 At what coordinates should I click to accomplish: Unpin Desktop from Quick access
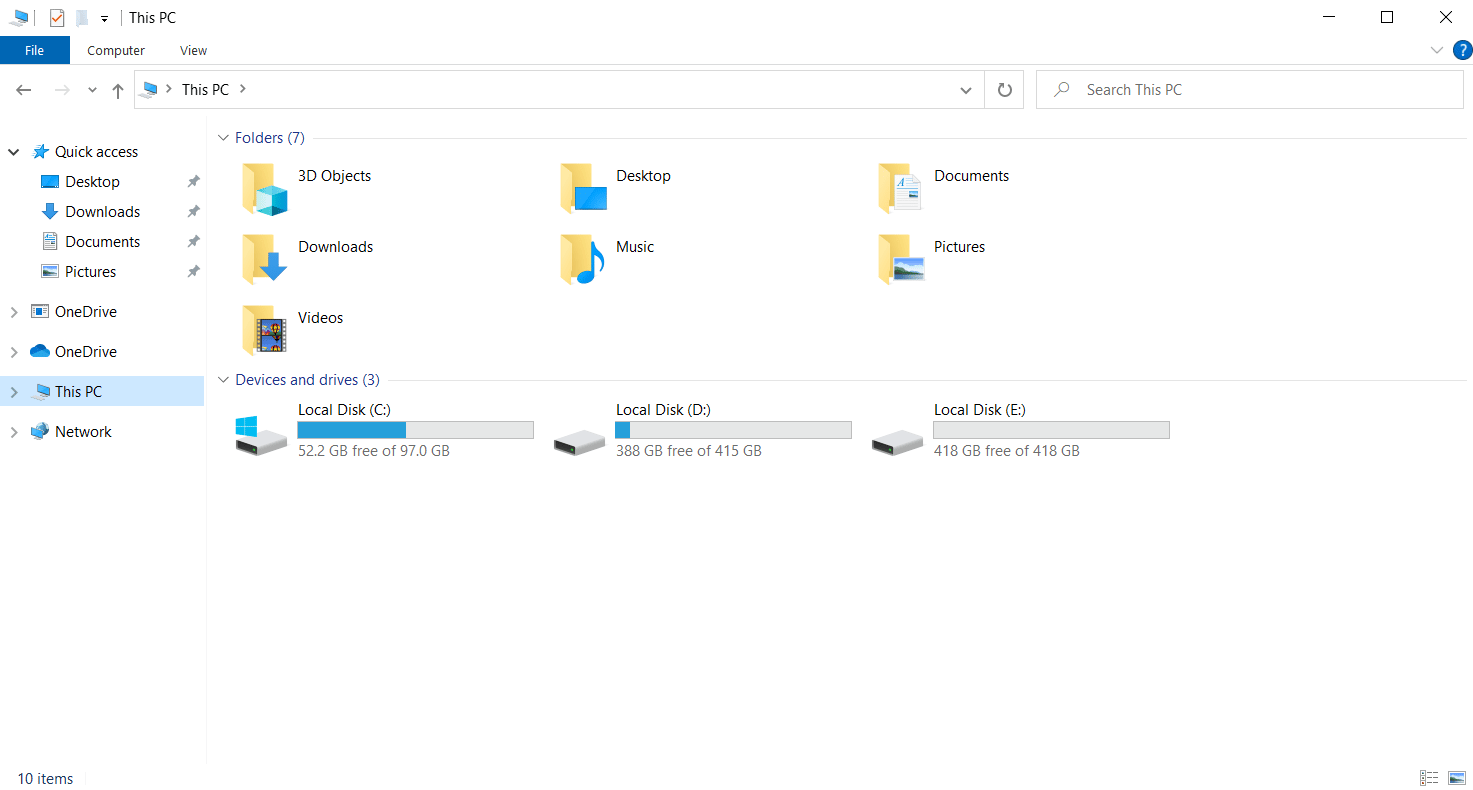click(x=192, y=181)
